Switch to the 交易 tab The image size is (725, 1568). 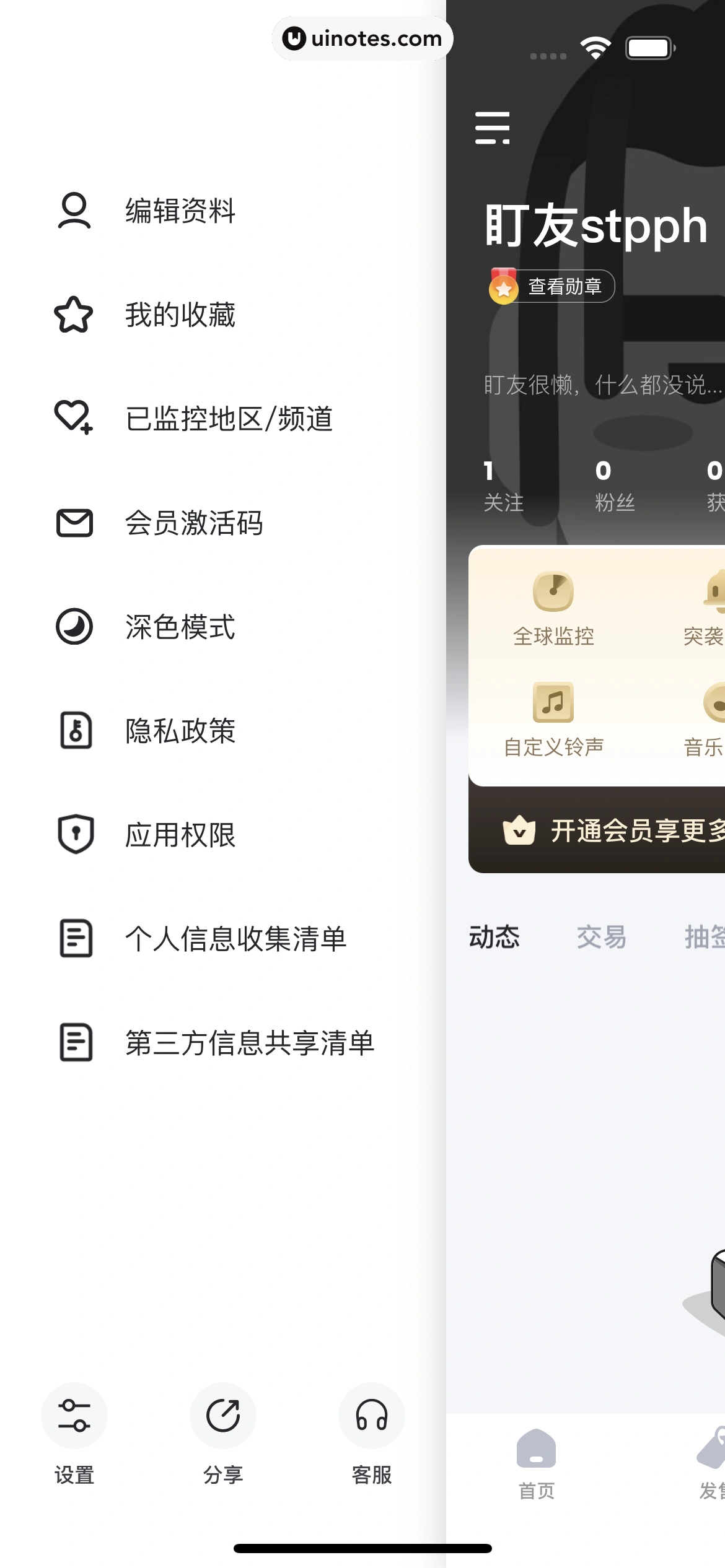coord(601,937)
